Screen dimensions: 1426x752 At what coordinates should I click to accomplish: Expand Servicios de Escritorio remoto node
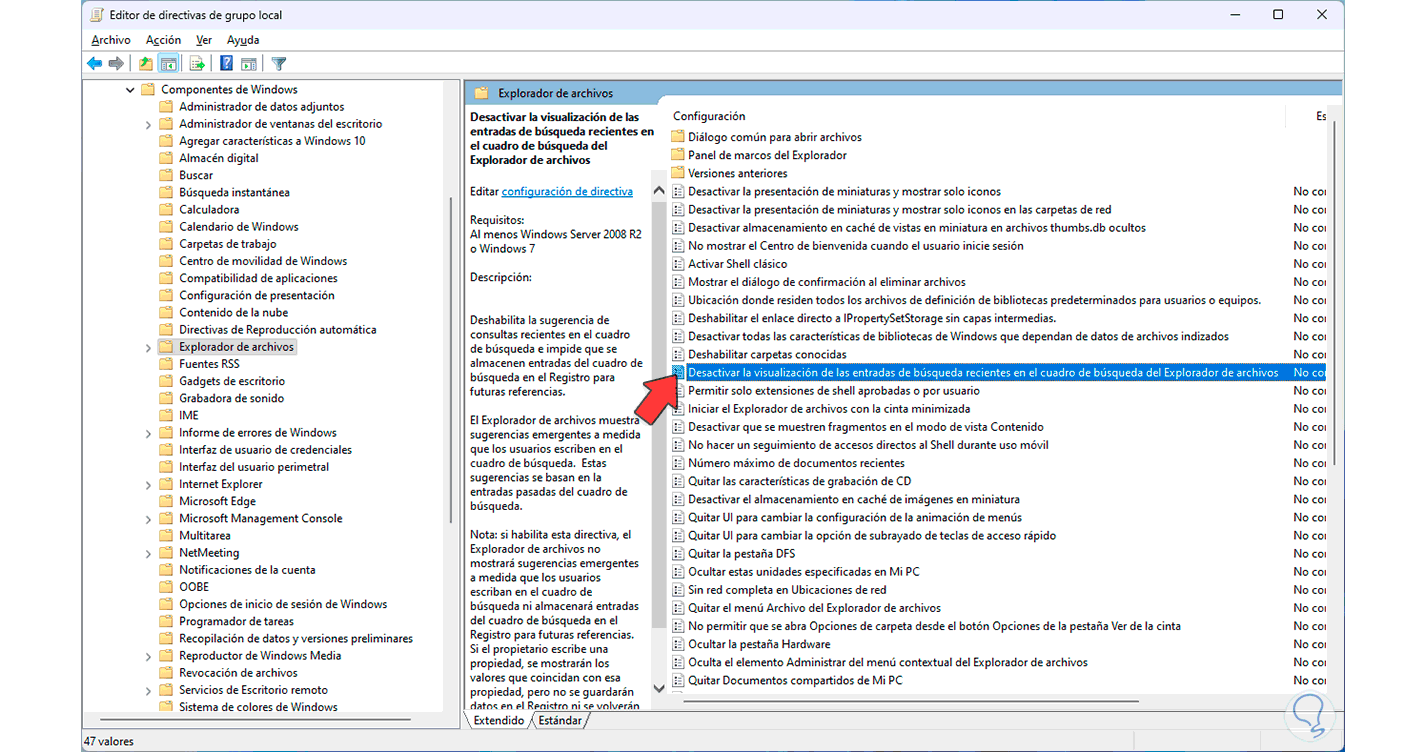(x=148, y=690)
